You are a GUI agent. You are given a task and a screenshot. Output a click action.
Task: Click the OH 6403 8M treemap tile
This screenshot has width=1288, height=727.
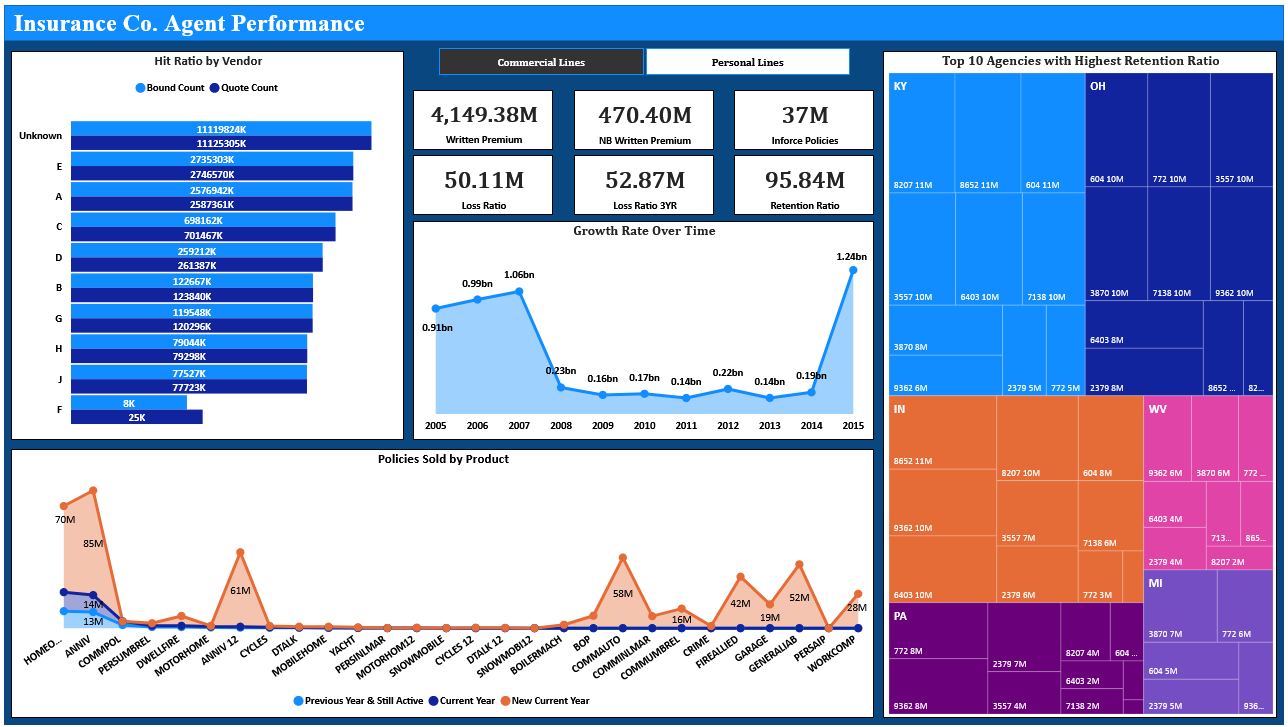coord(1144,324)
